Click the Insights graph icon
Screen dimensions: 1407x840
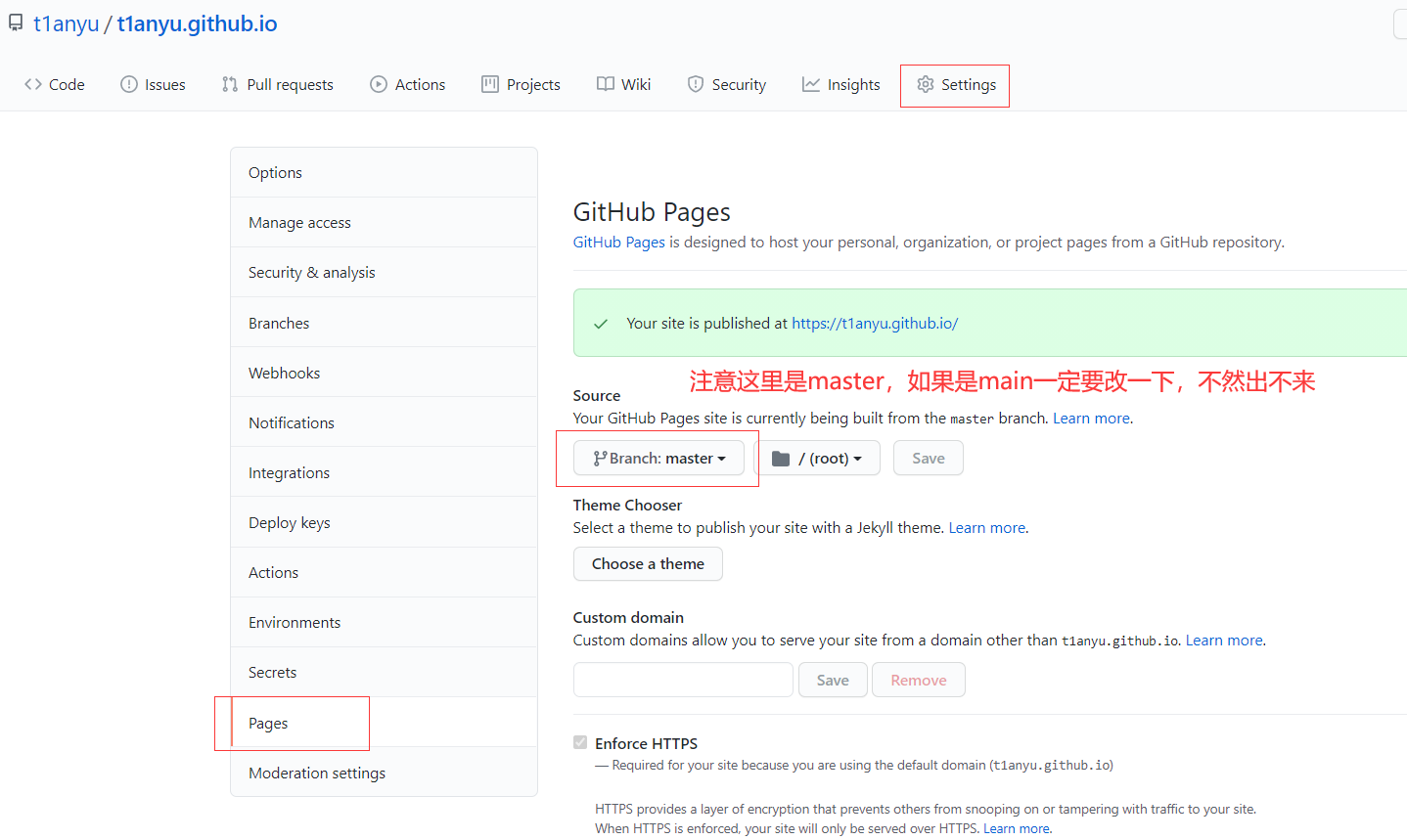pos(811,85)
